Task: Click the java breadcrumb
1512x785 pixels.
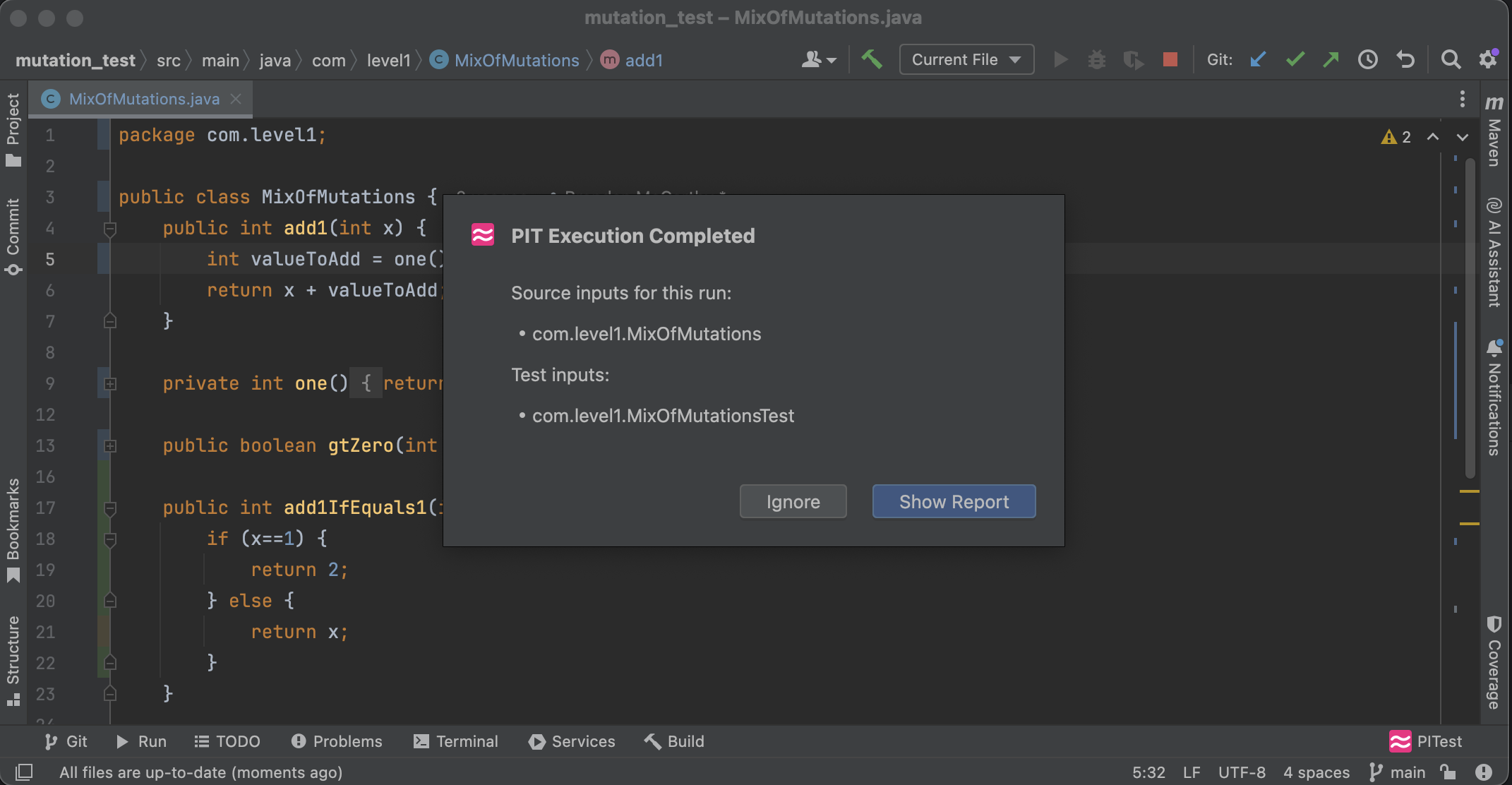Action: (275, 61)
